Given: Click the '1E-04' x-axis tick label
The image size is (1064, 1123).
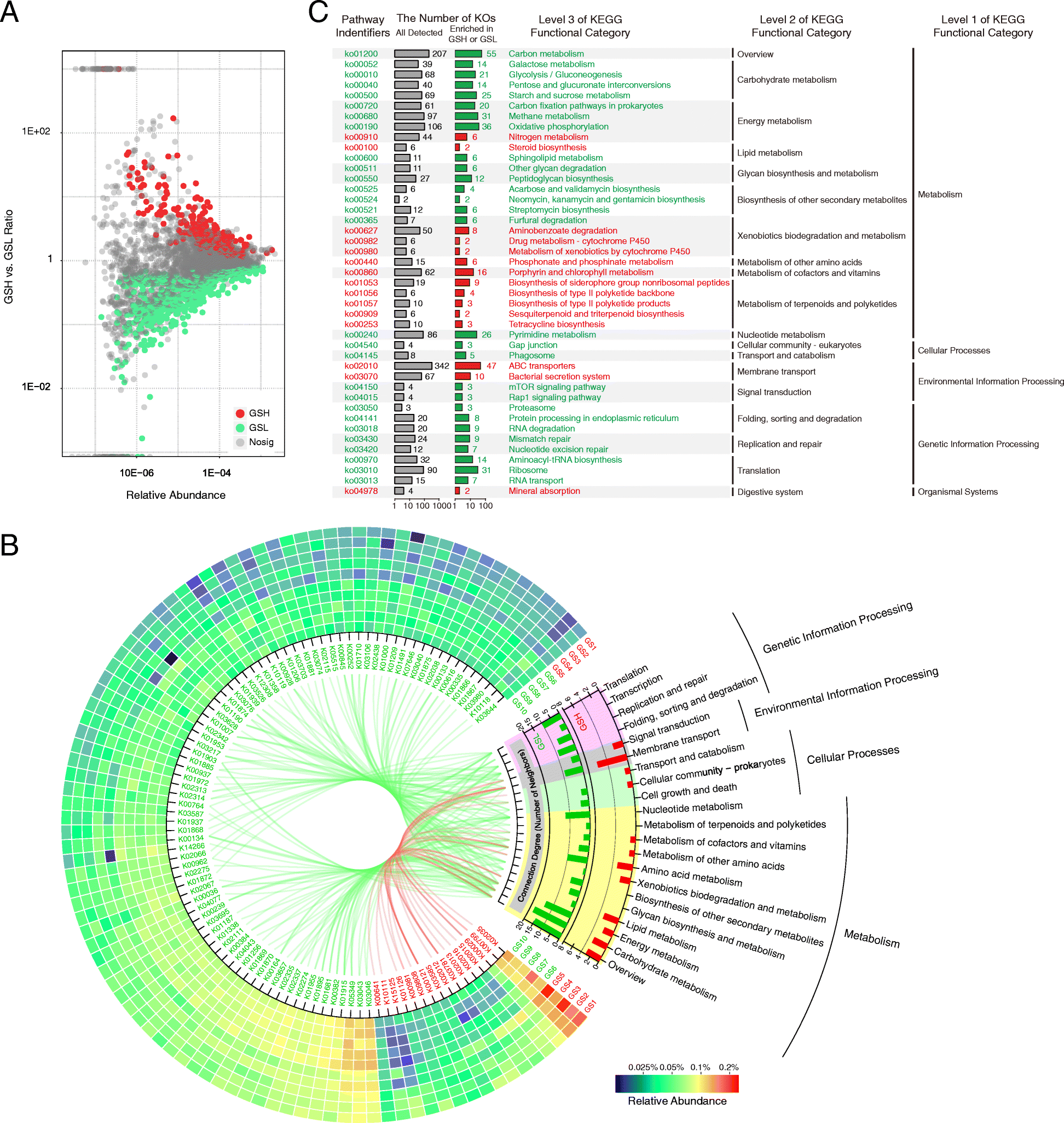Looking at the screenshot, I should [x=217, y=473].
